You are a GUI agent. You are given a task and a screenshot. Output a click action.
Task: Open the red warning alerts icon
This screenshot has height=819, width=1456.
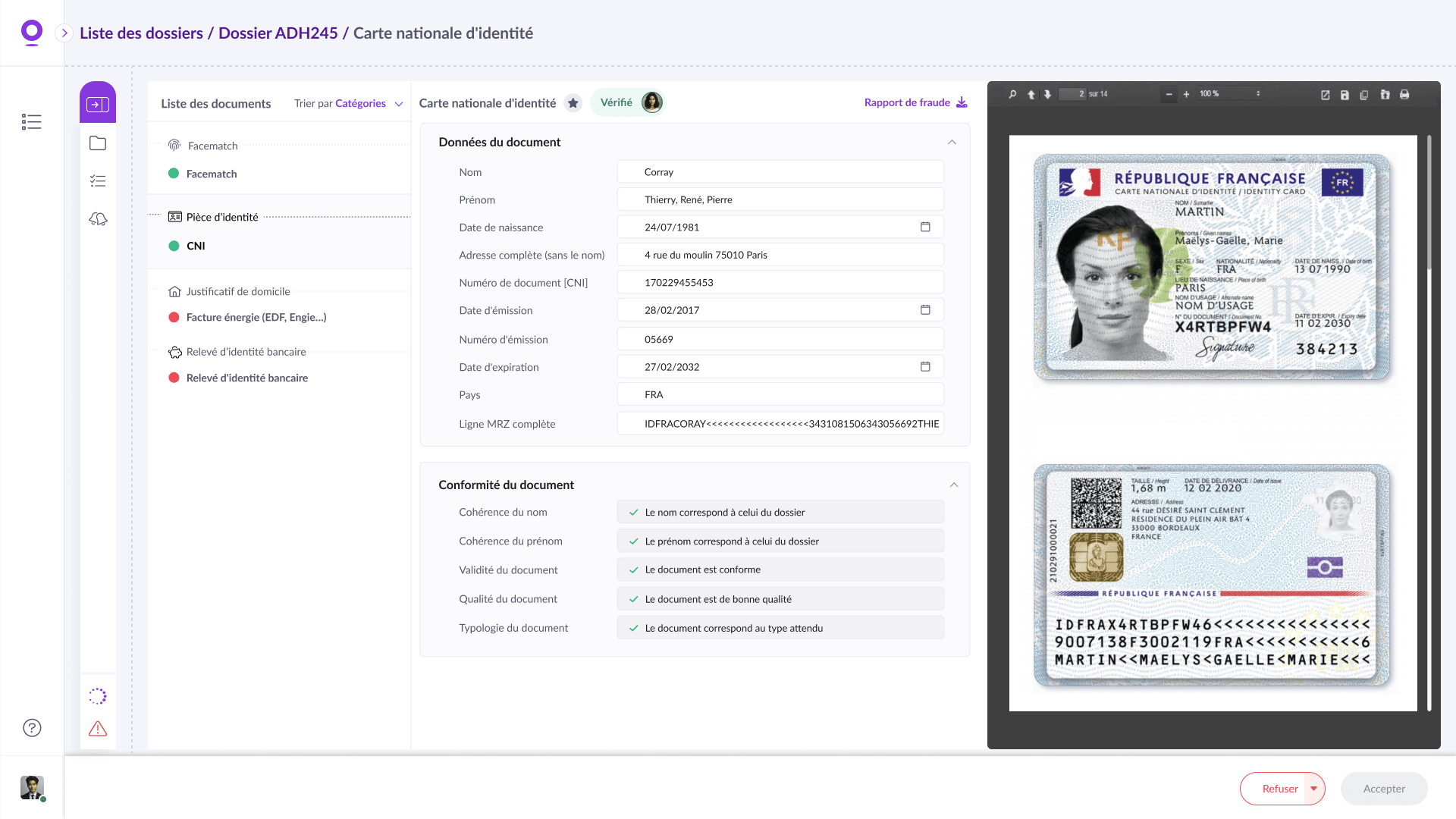(98, 729)
